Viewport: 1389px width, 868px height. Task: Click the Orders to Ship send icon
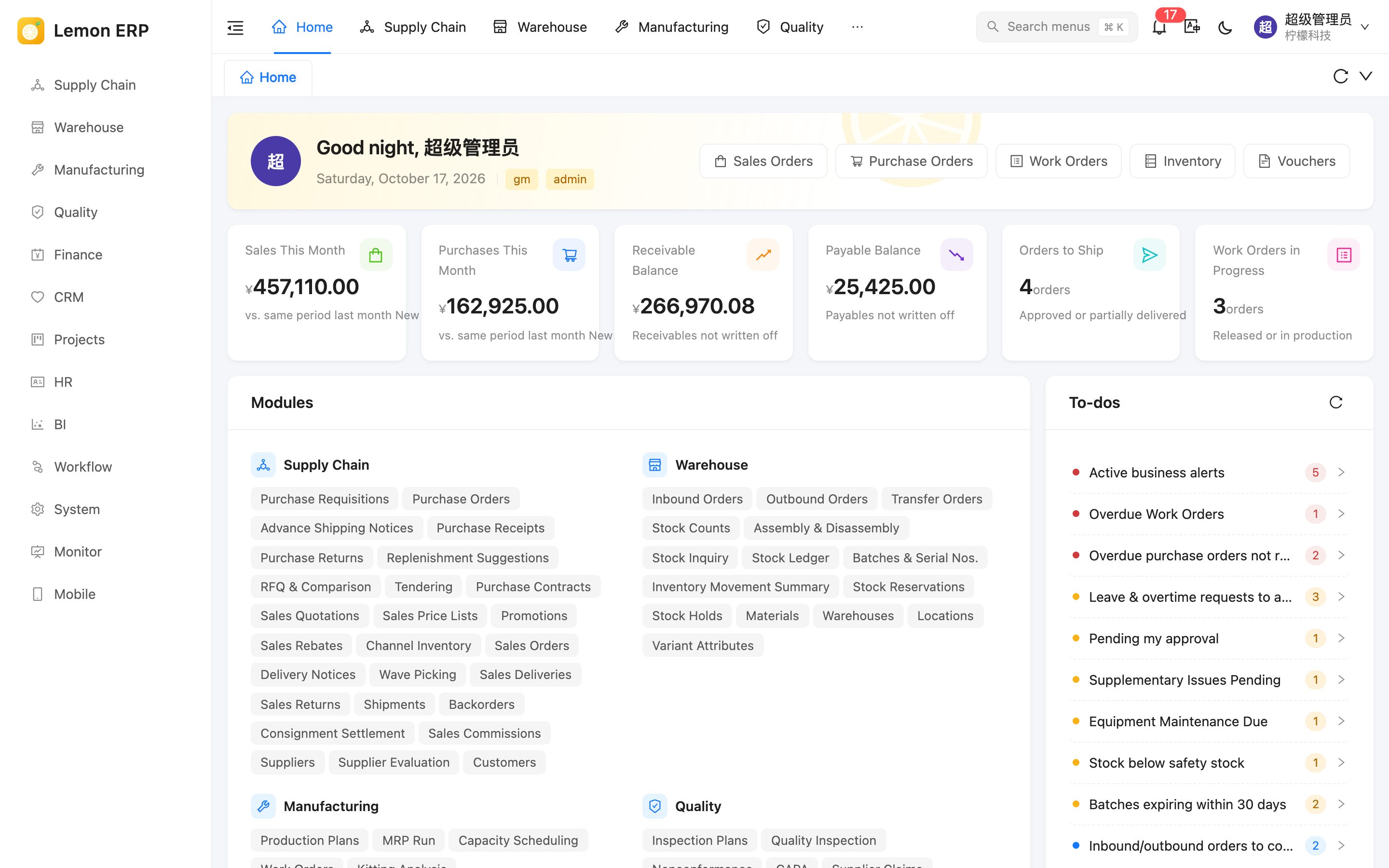click(x=1150, y=255)
